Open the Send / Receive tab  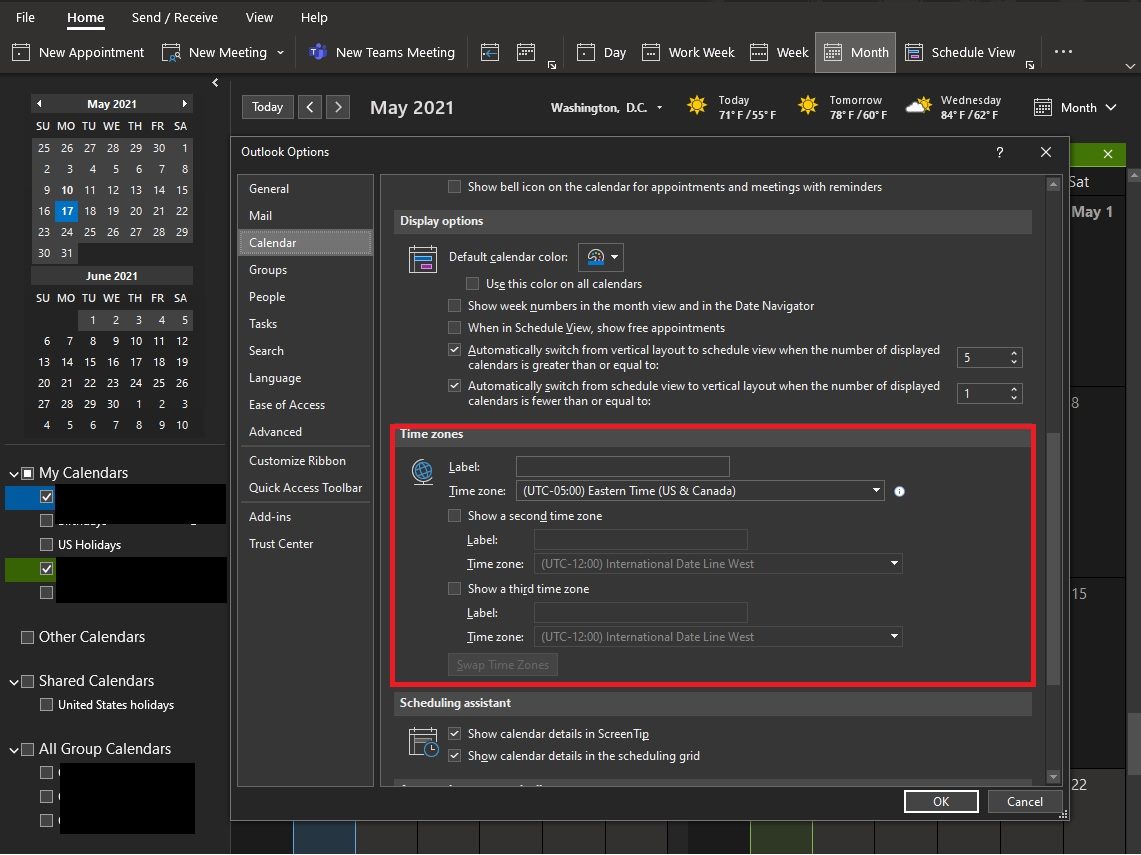[175, 17]
